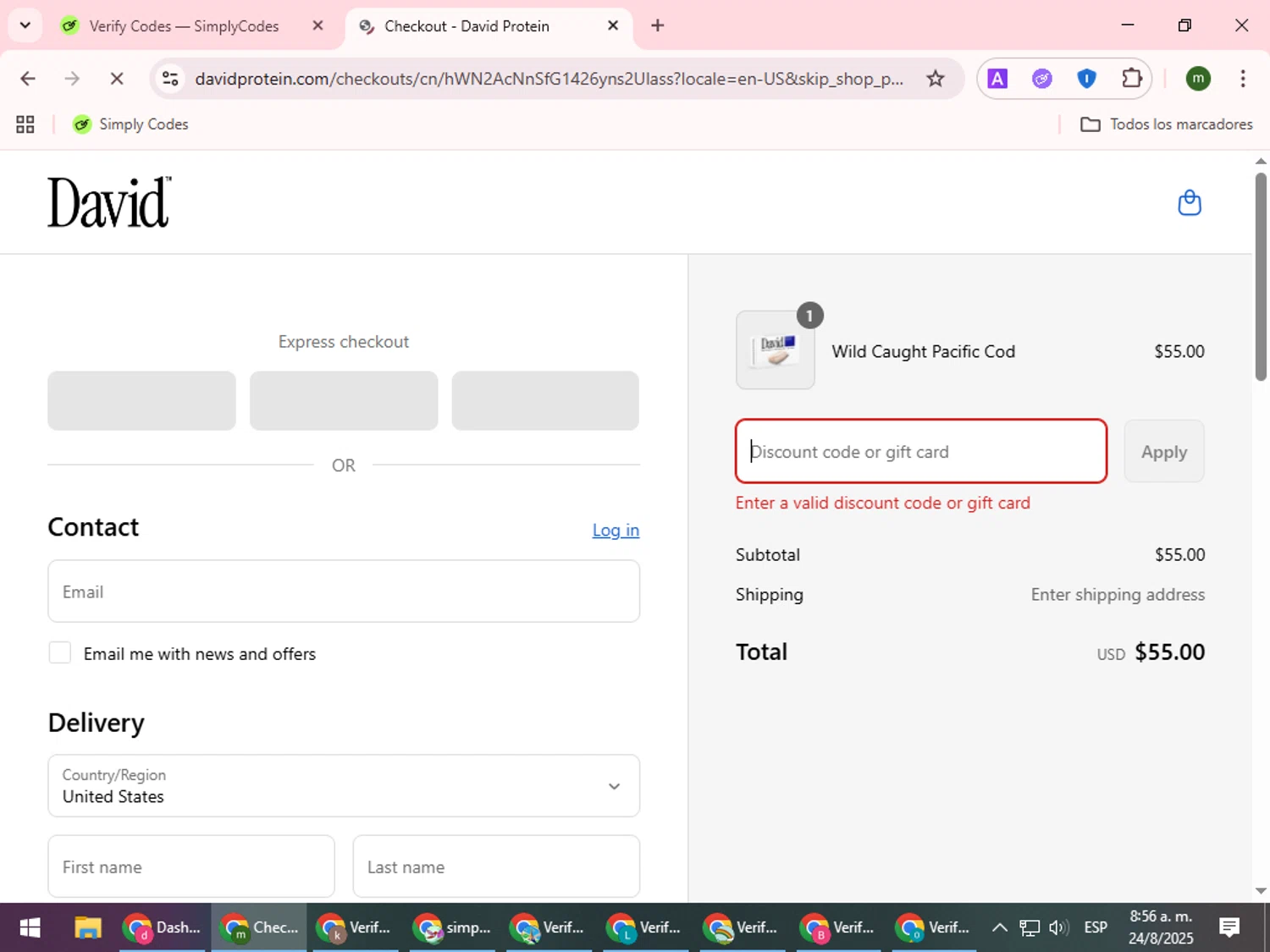
Task: Focus the Last name field
Action: 496,867
